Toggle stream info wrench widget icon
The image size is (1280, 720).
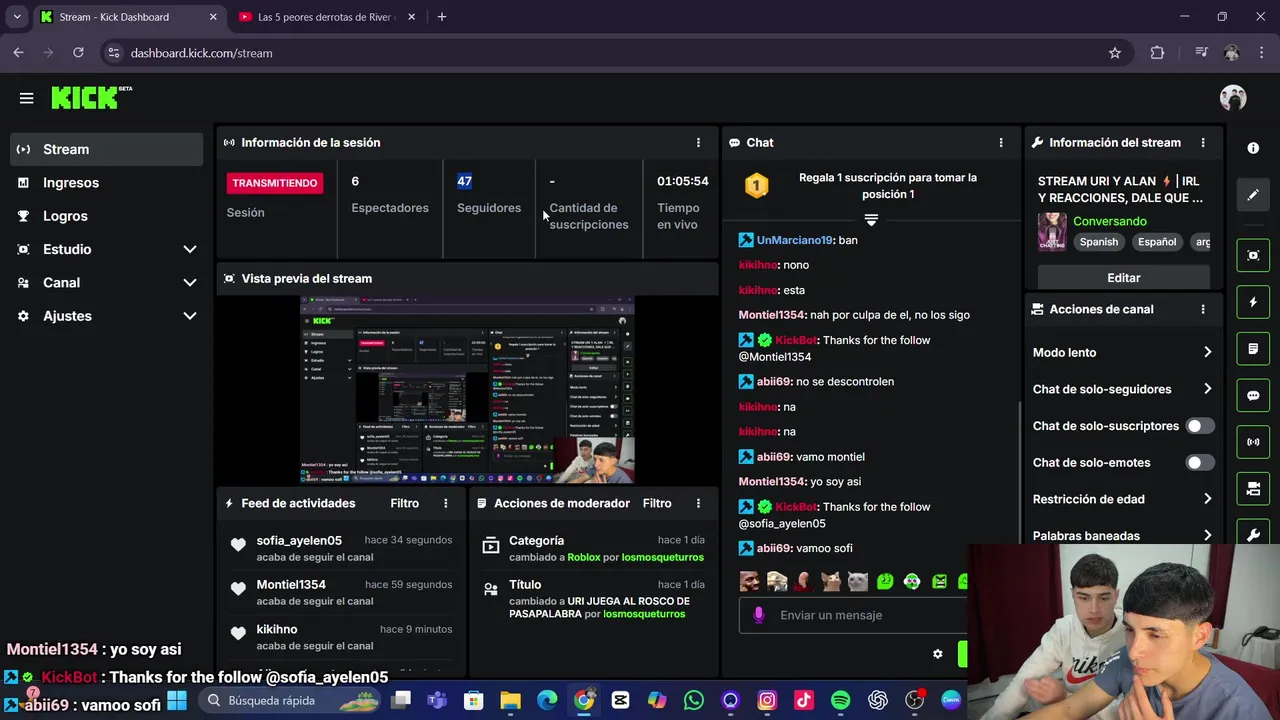coord(1253,535)
